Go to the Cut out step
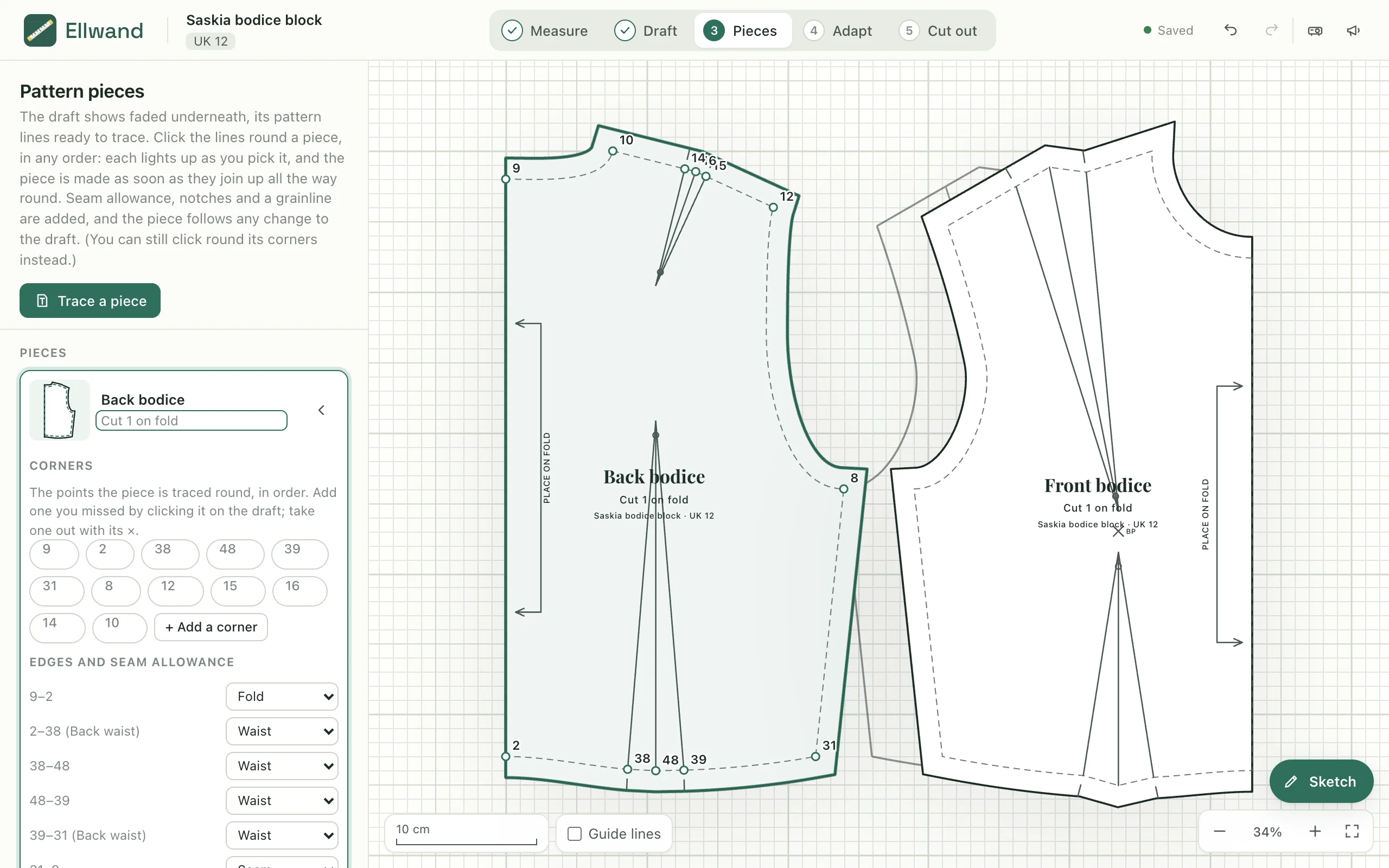The width and height of the screenshot is (1389, 868). 939,30
